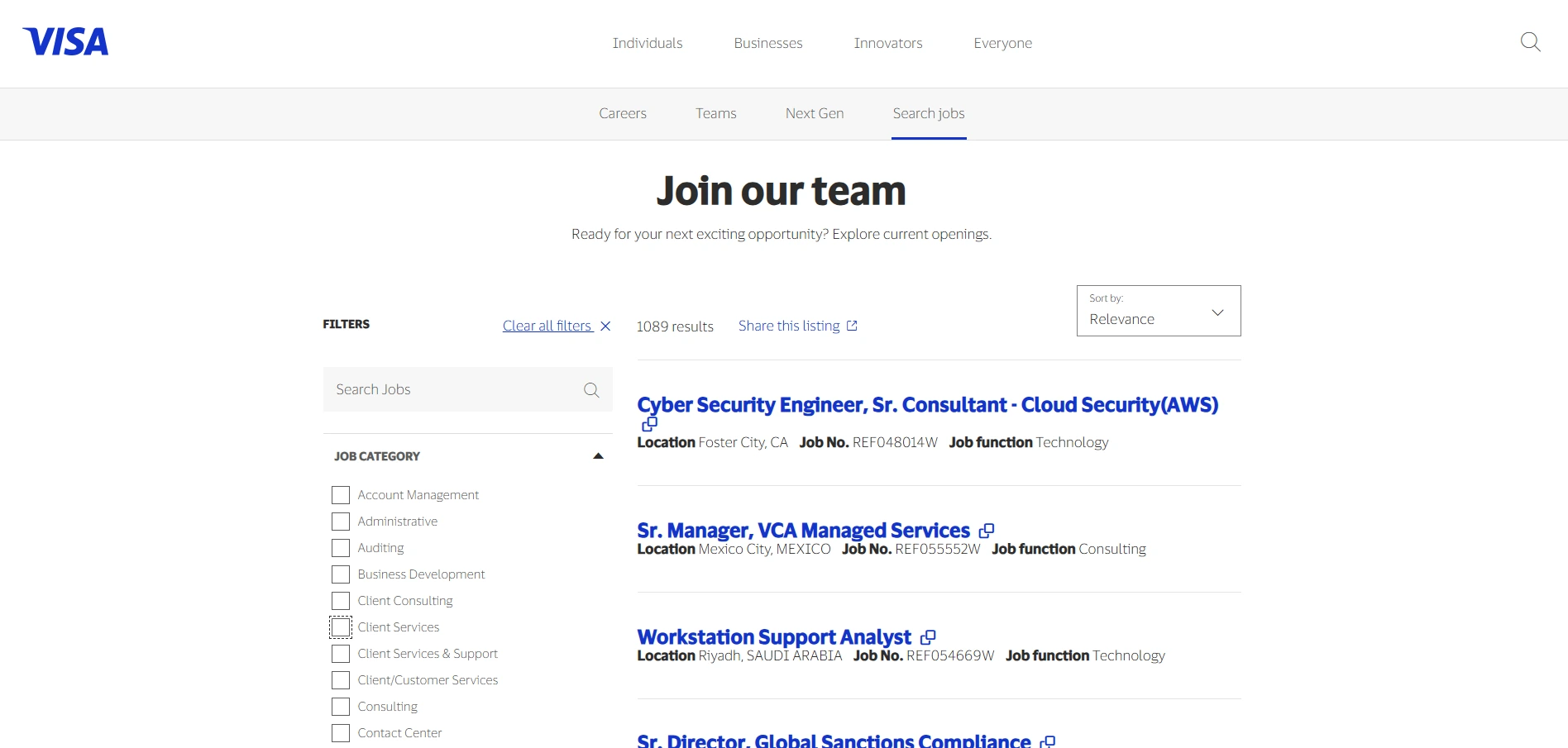
Task: Open Workstation Support Analyst job posting
Action: click(774, 637)
